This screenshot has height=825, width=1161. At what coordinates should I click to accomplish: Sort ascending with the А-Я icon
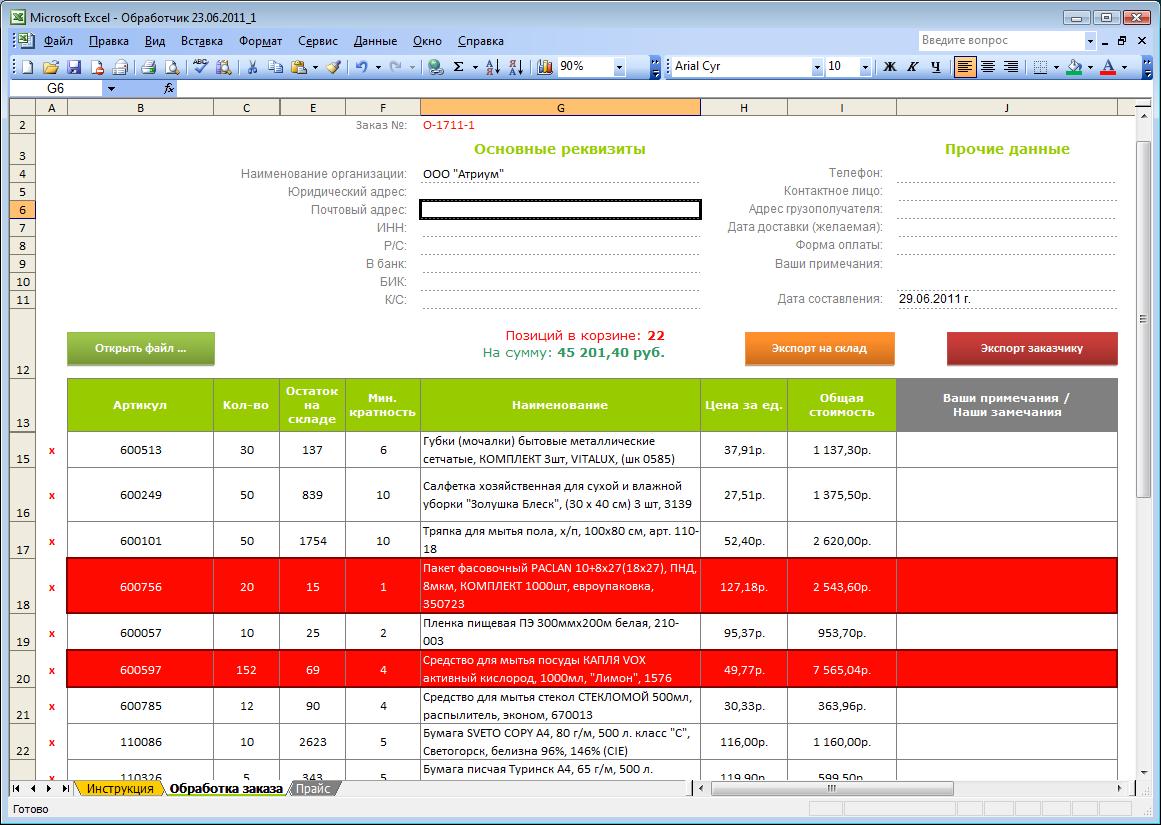tap(493, 67)
